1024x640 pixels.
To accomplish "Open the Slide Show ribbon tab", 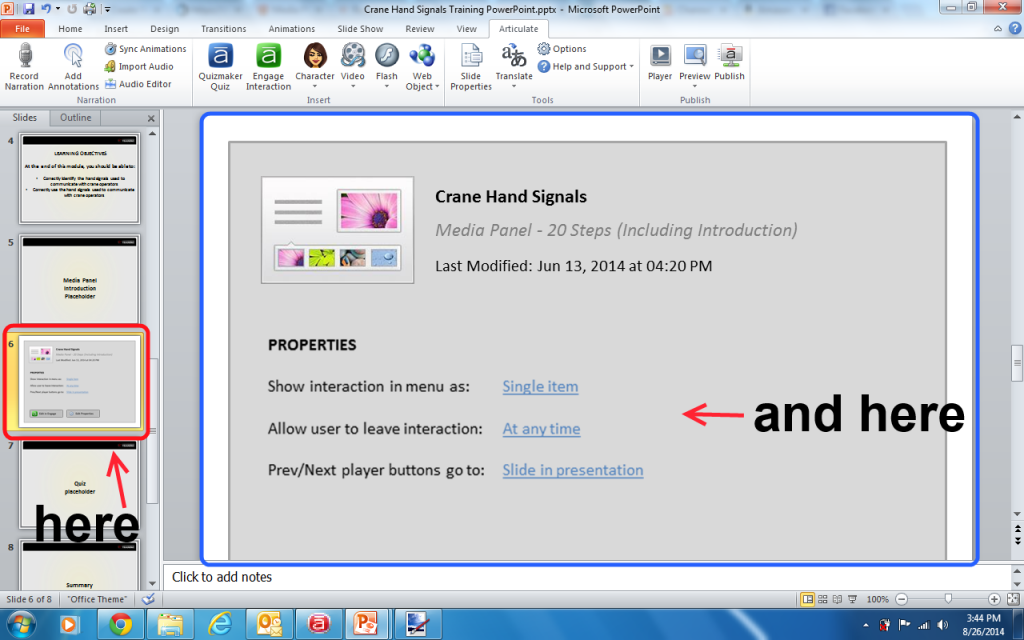I will click(x=360, y=29).
